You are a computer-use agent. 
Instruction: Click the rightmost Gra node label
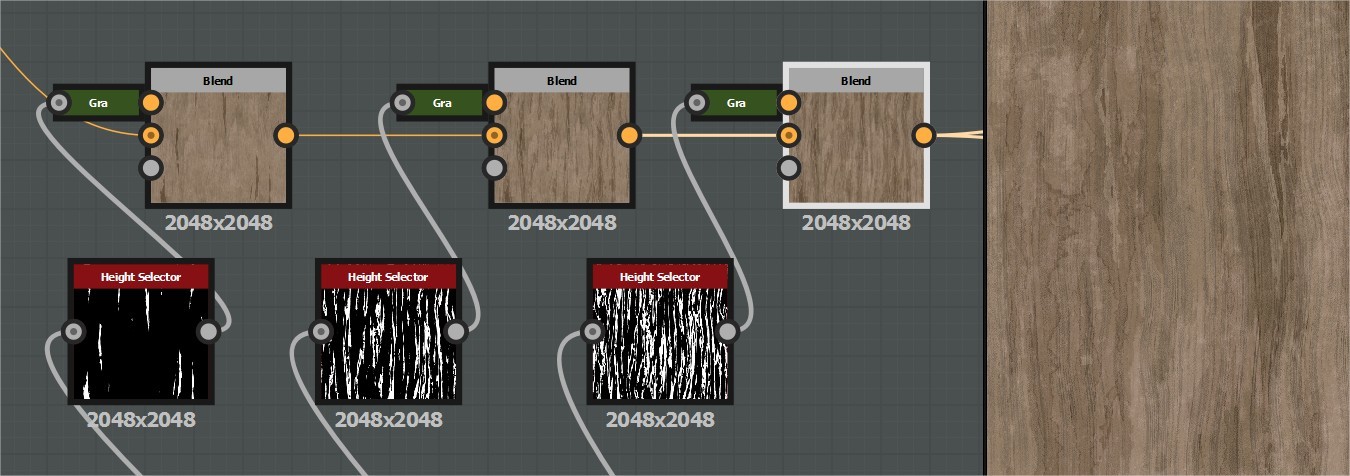coord(736,102)
